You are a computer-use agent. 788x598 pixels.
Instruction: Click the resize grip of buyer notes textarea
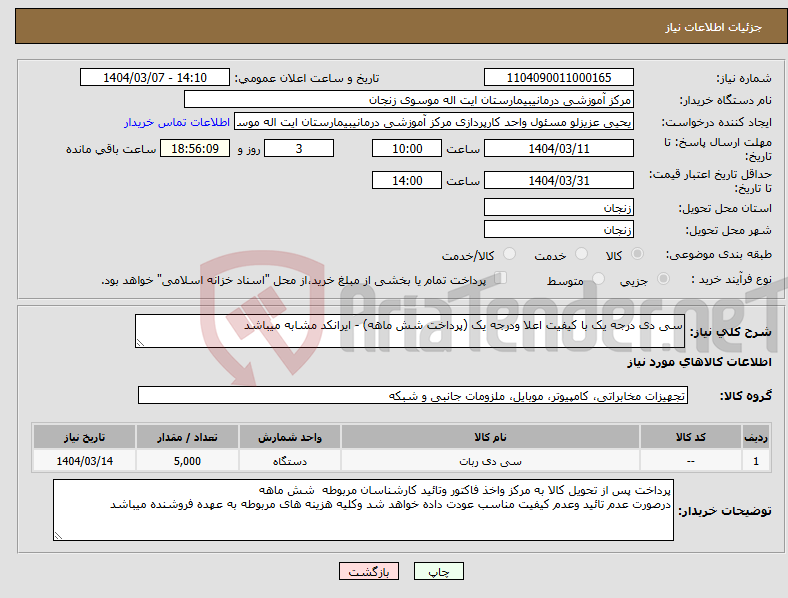click(58, 536)
